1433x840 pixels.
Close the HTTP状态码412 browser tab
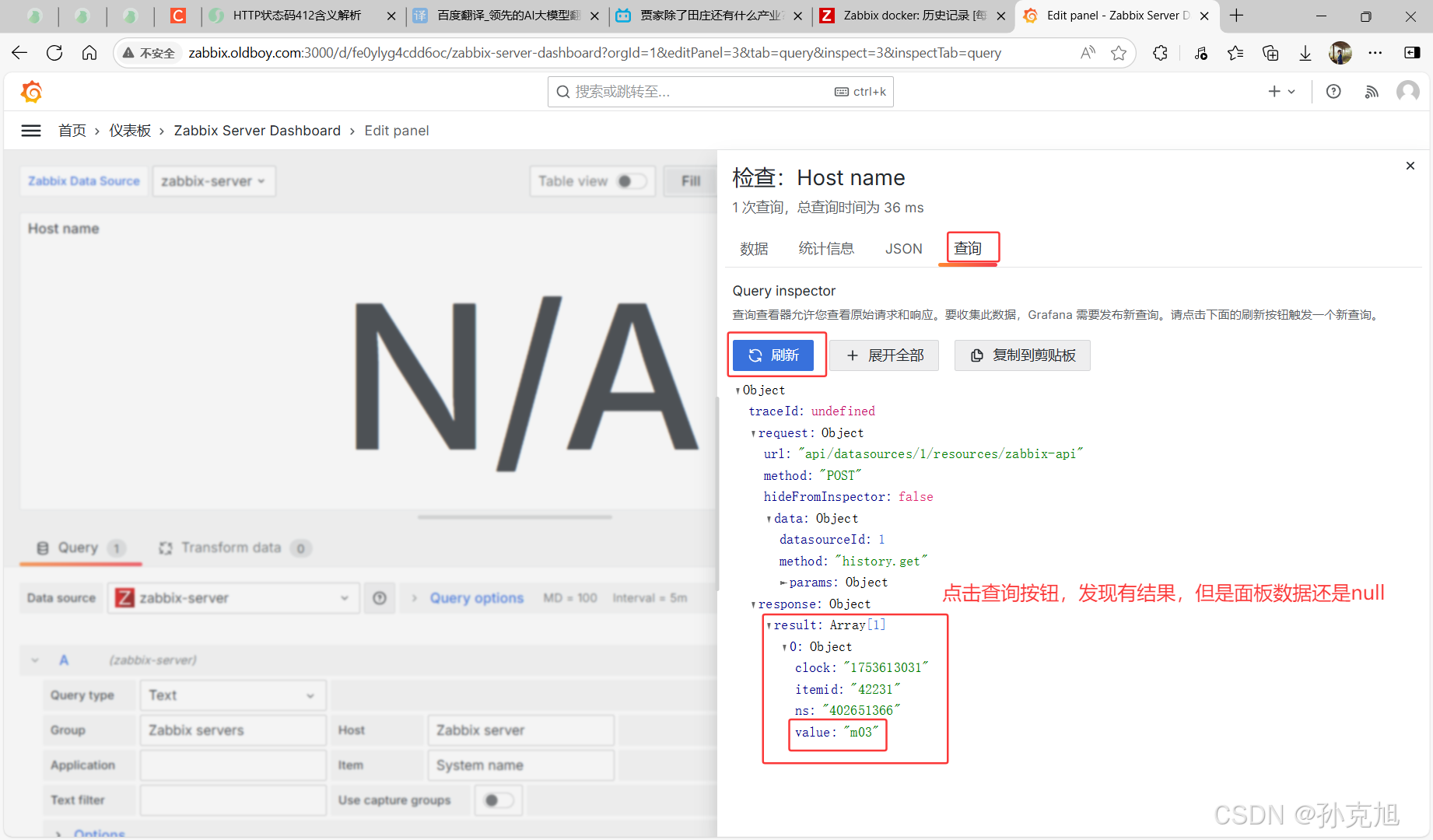click(391, 16)
